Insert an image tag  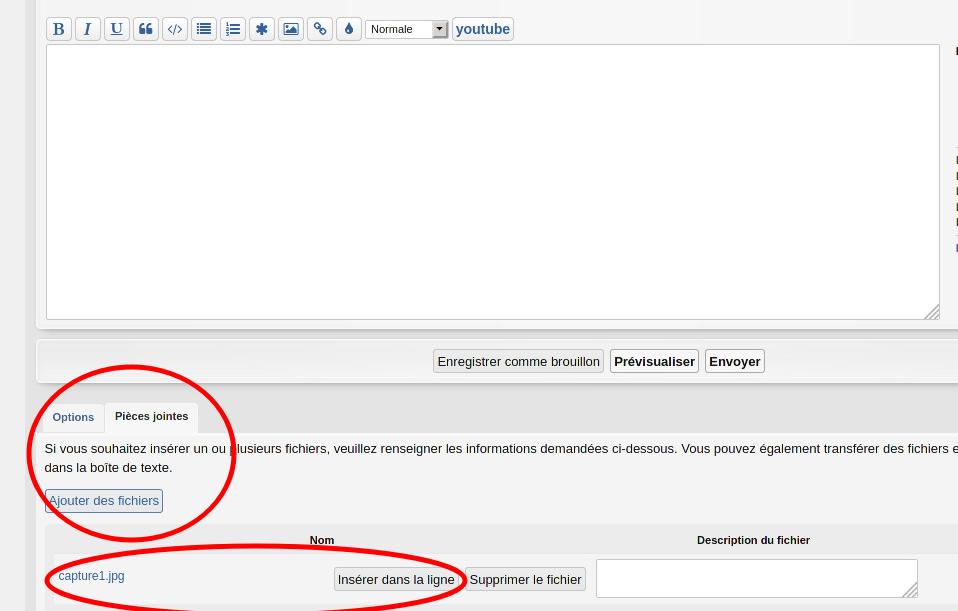pyautogui.click(x=291, y=29)
